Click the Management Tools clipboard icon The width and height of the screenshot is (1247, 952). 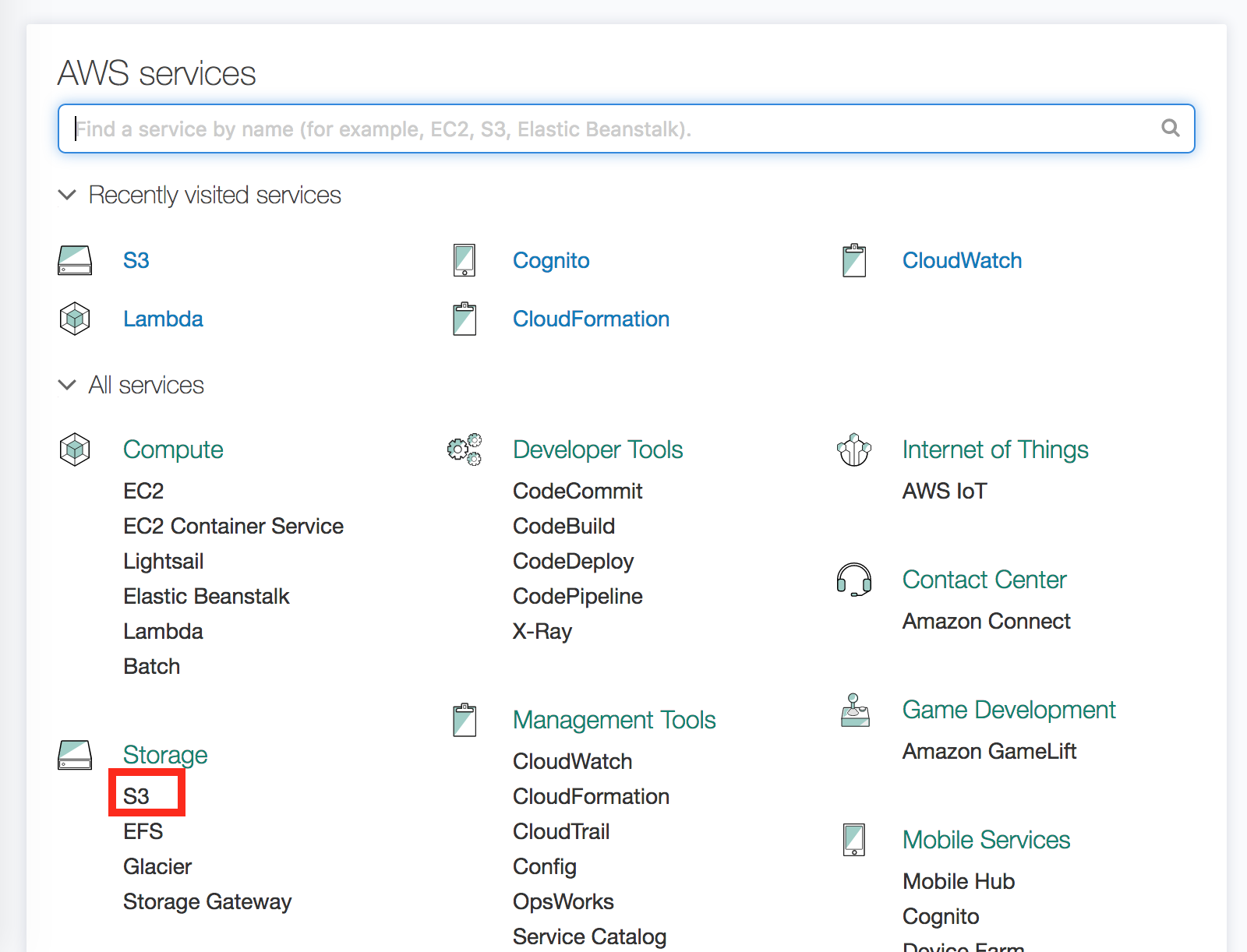tap(465, 720)
